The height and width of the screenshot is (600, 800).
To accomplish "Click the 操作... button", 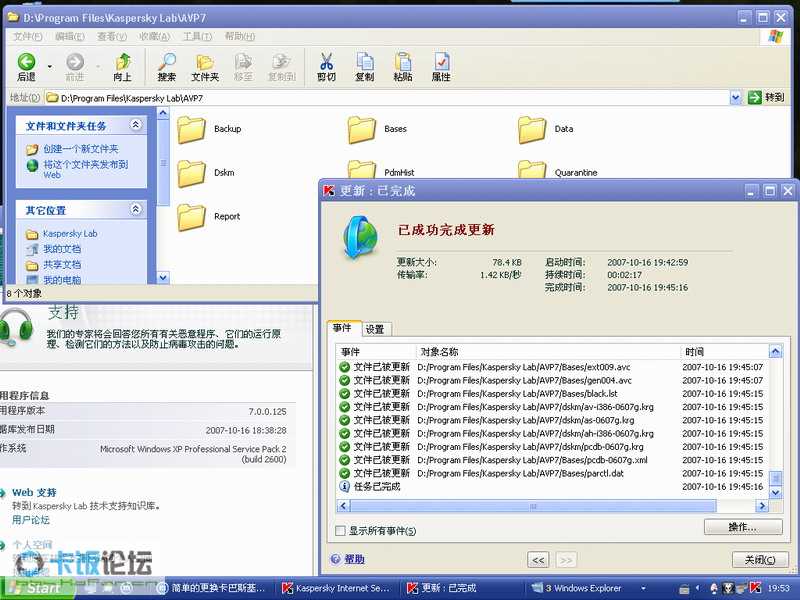I will [743, 527].
